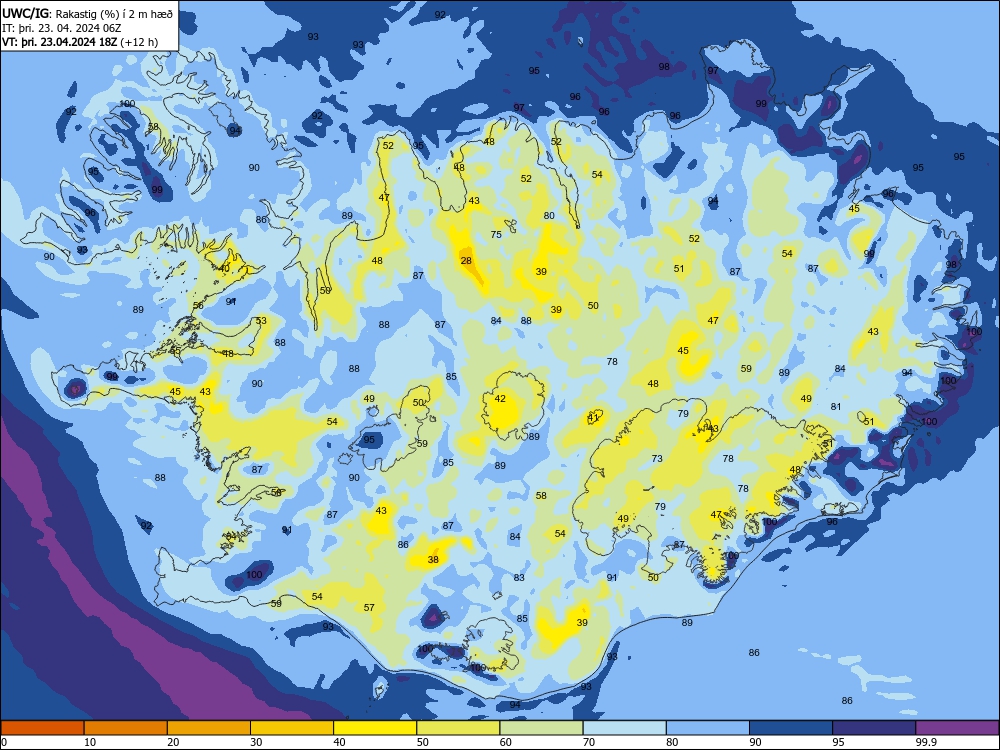This screenshot has width=1000, height=750.
Task: Click the '30' legend scale label
Action: tap(256, 742)
